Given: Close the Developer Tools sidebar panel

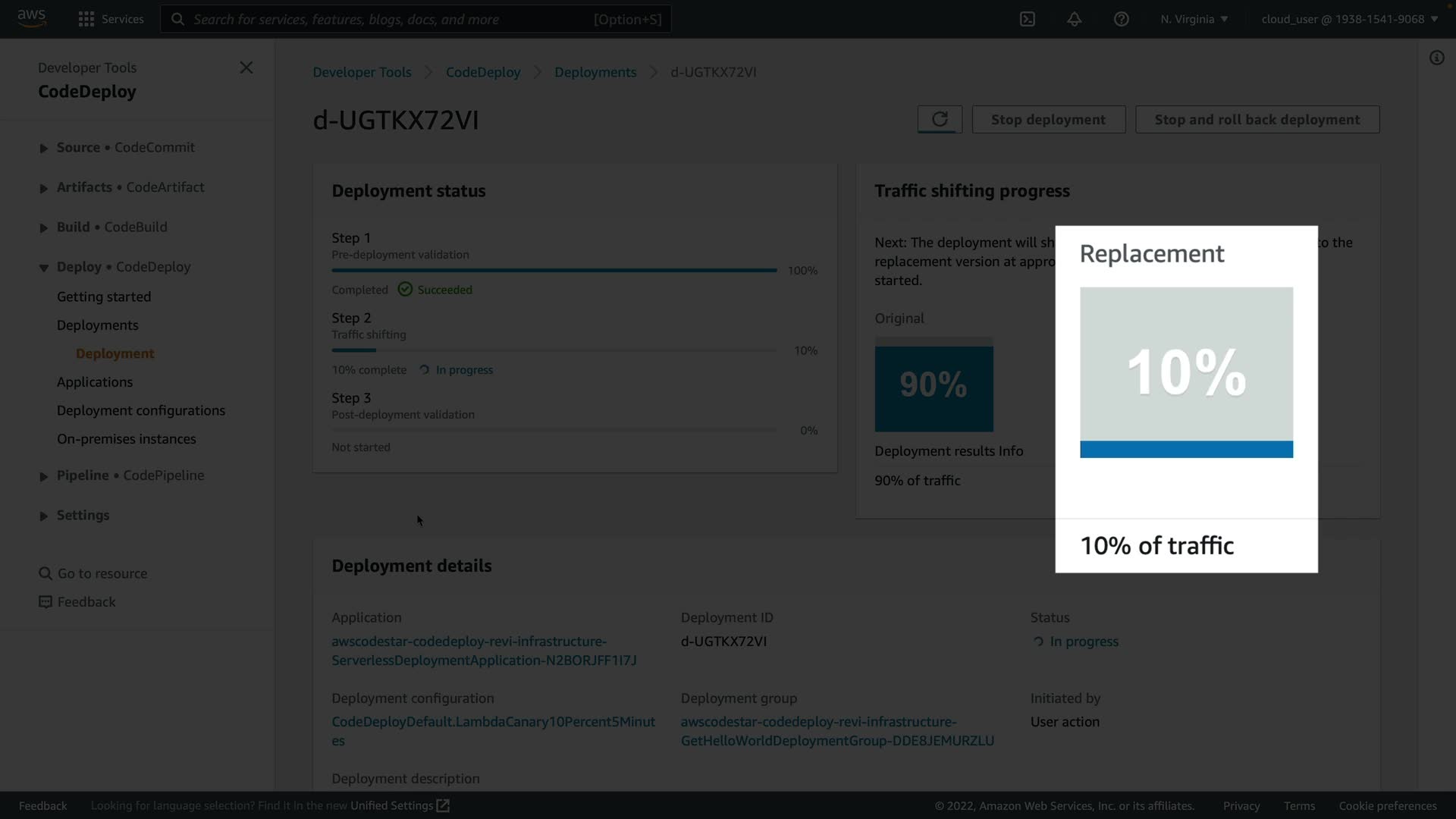Looking at the screenshot, I should 246,67.
